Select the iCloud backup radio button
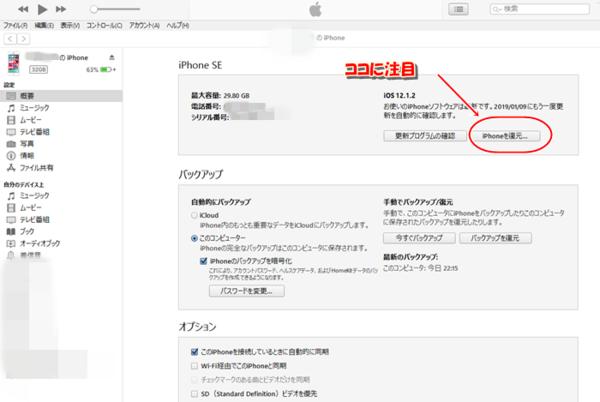This screenshot has height=402, width=600. [194, 215]
